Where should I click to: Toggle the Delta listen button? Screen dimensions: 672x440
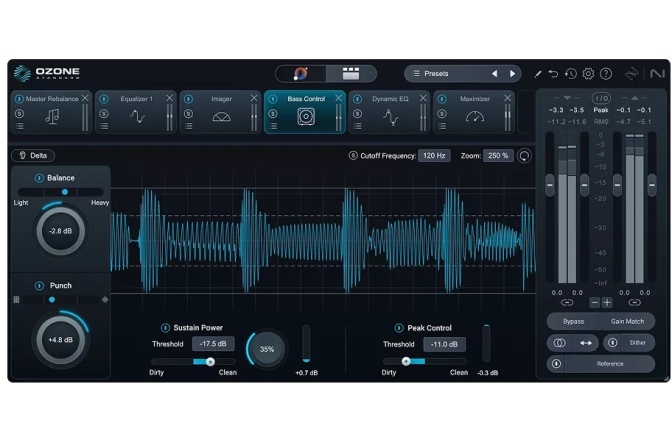click(x=33, y=155)
